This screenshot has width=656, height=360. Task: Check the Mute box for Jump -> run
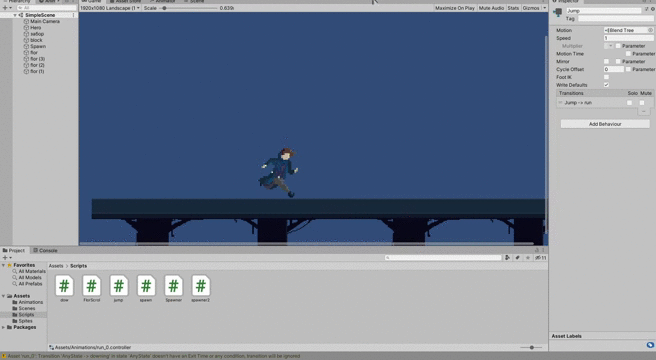point(642,103)
